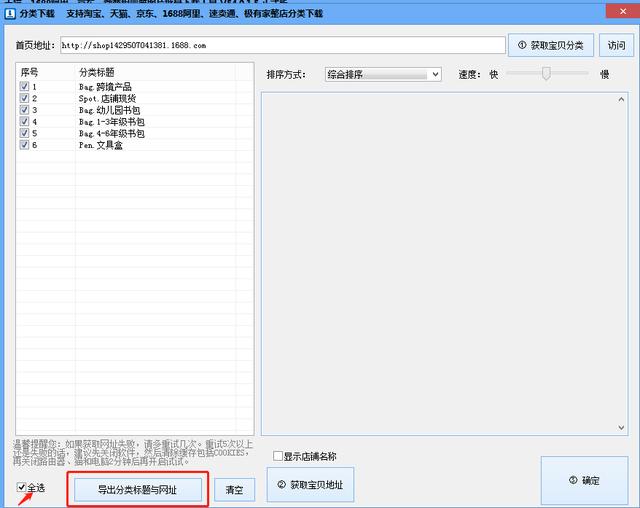Screen dimensions: 640x508
Task: Click the 速度 slider handle
Action: coord(546,74)
